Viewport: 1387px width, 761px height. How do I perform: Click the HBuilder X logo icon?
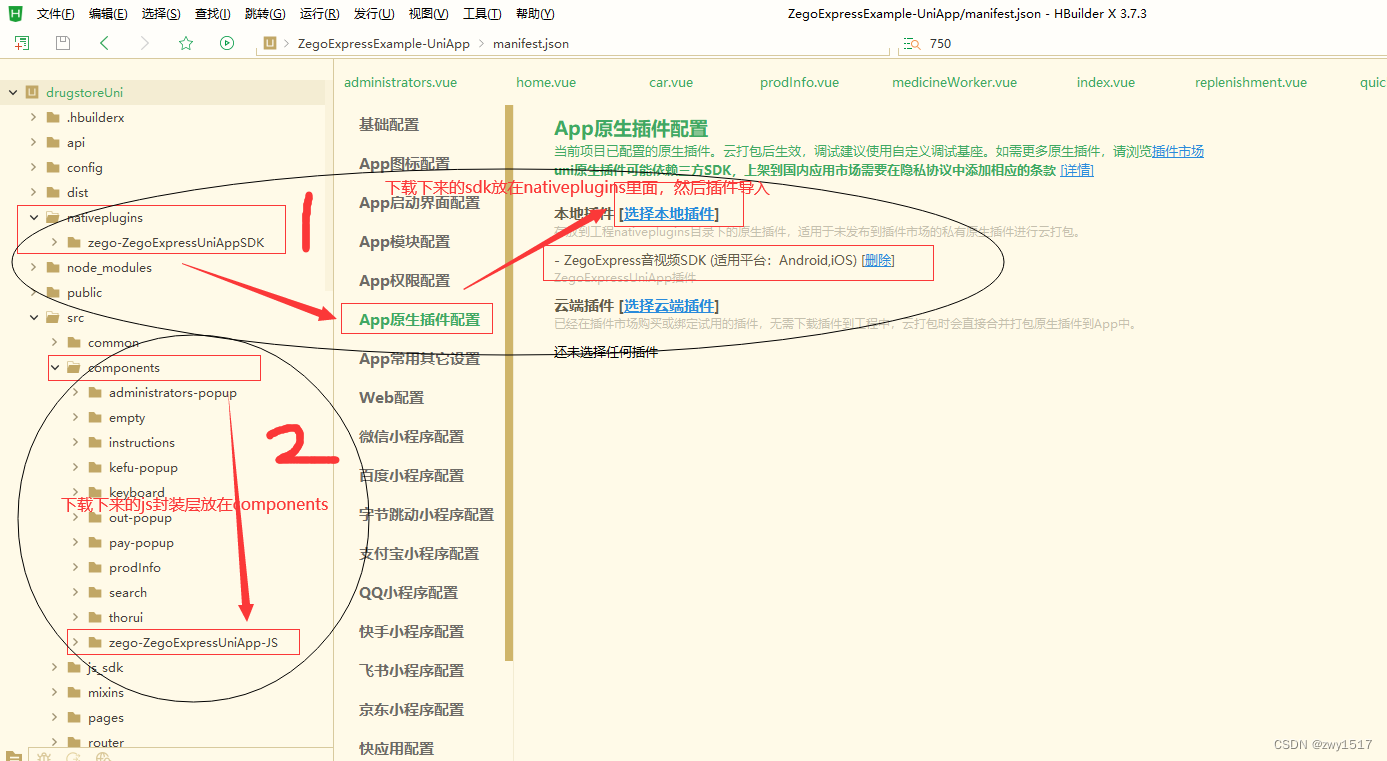15,13
